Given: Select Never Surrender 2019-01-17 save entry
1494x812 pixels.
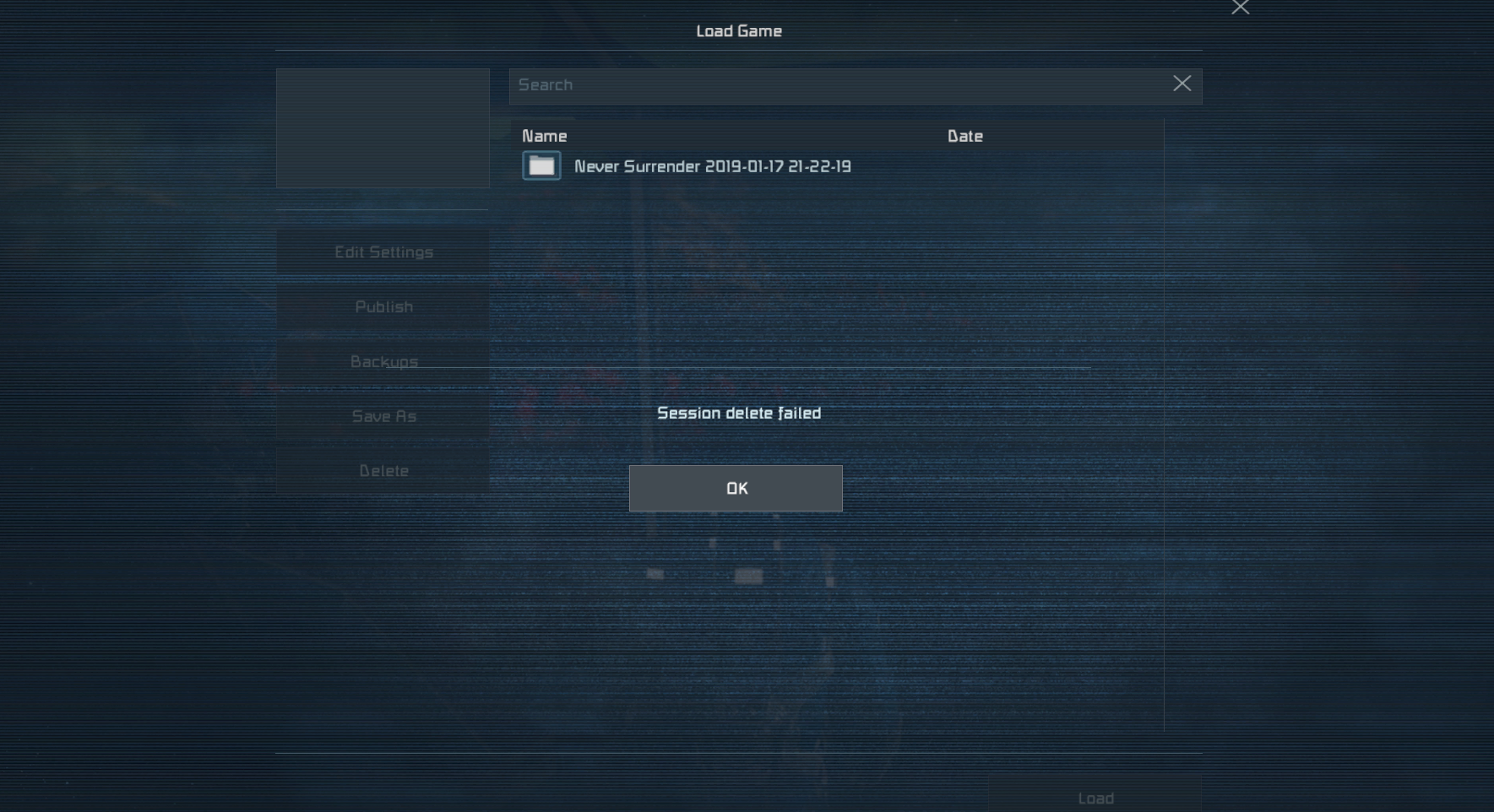Looking at the screenshot, I should (x=712, y=166).
